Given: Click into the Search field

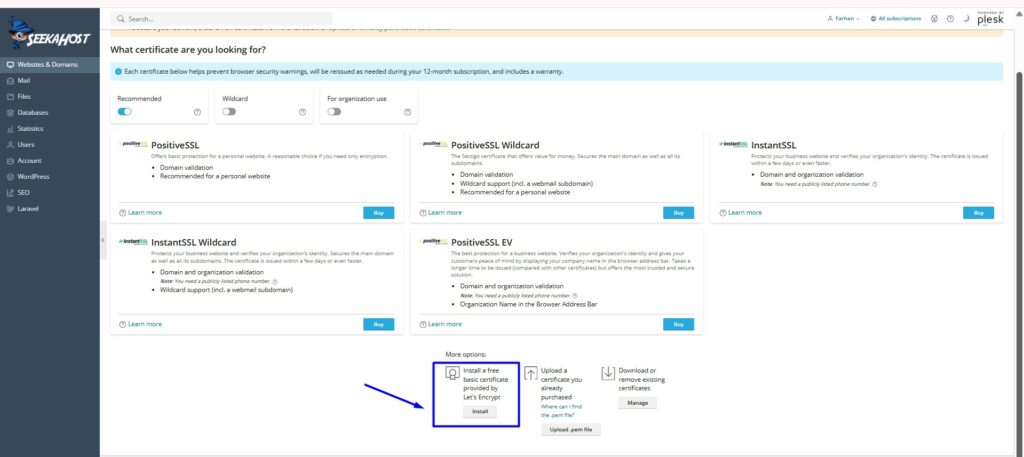Looking at the screenshot, I should pyautogui.click(x=221, y=19).
